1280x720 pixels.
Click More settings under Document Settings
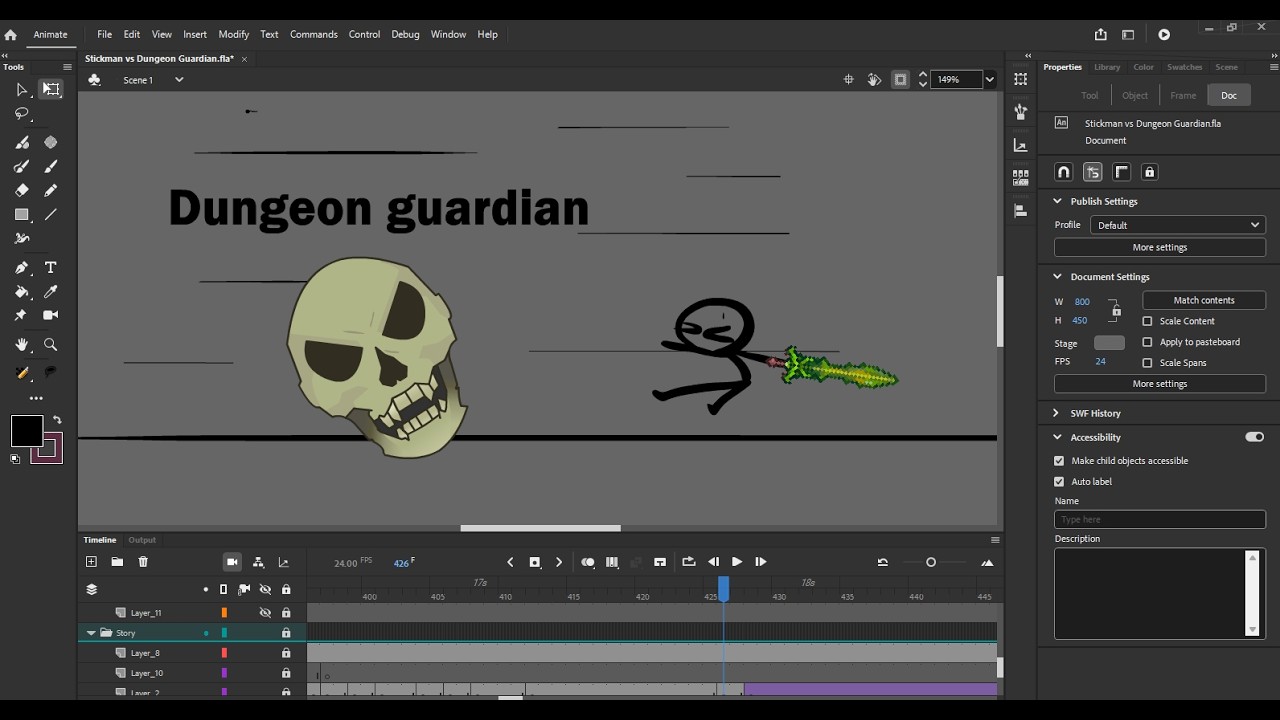[1160, 384]
